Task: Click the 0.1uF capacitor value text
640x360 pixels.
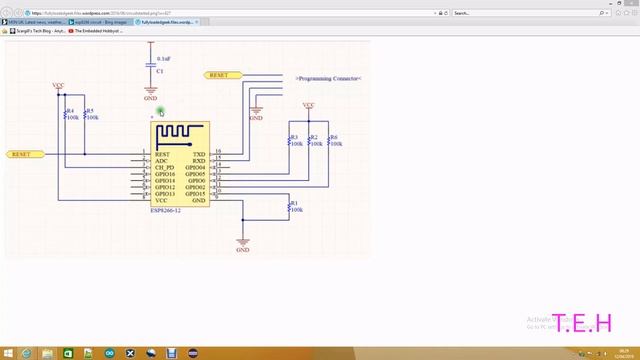Action: point(164,59)
